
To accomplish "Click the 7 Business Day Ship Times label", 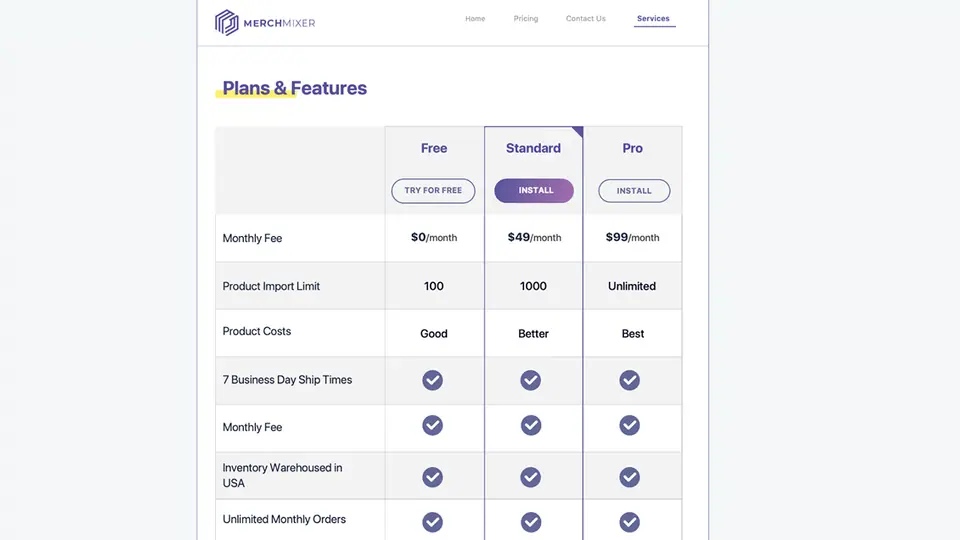I will 287,380.
